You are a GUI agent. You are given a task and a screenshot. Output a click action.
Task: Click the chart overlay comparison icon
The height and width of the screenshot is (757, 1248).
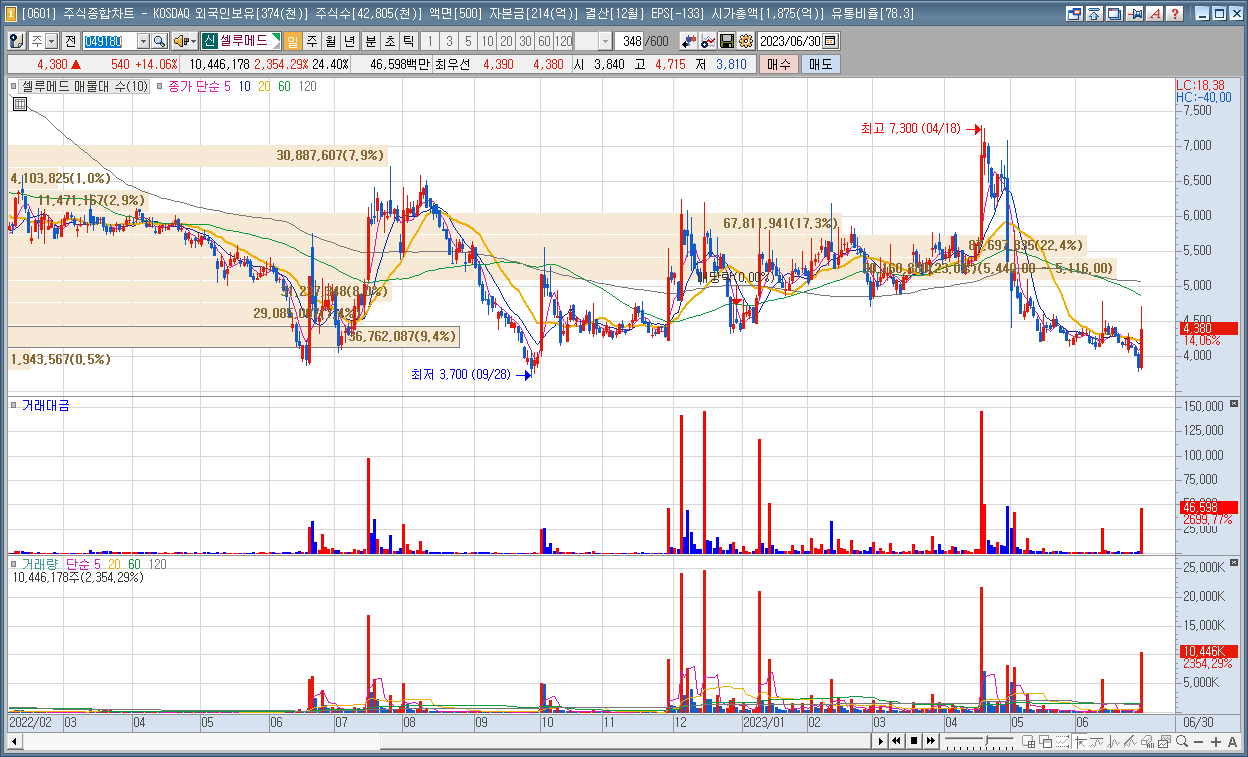click(708, 41)
